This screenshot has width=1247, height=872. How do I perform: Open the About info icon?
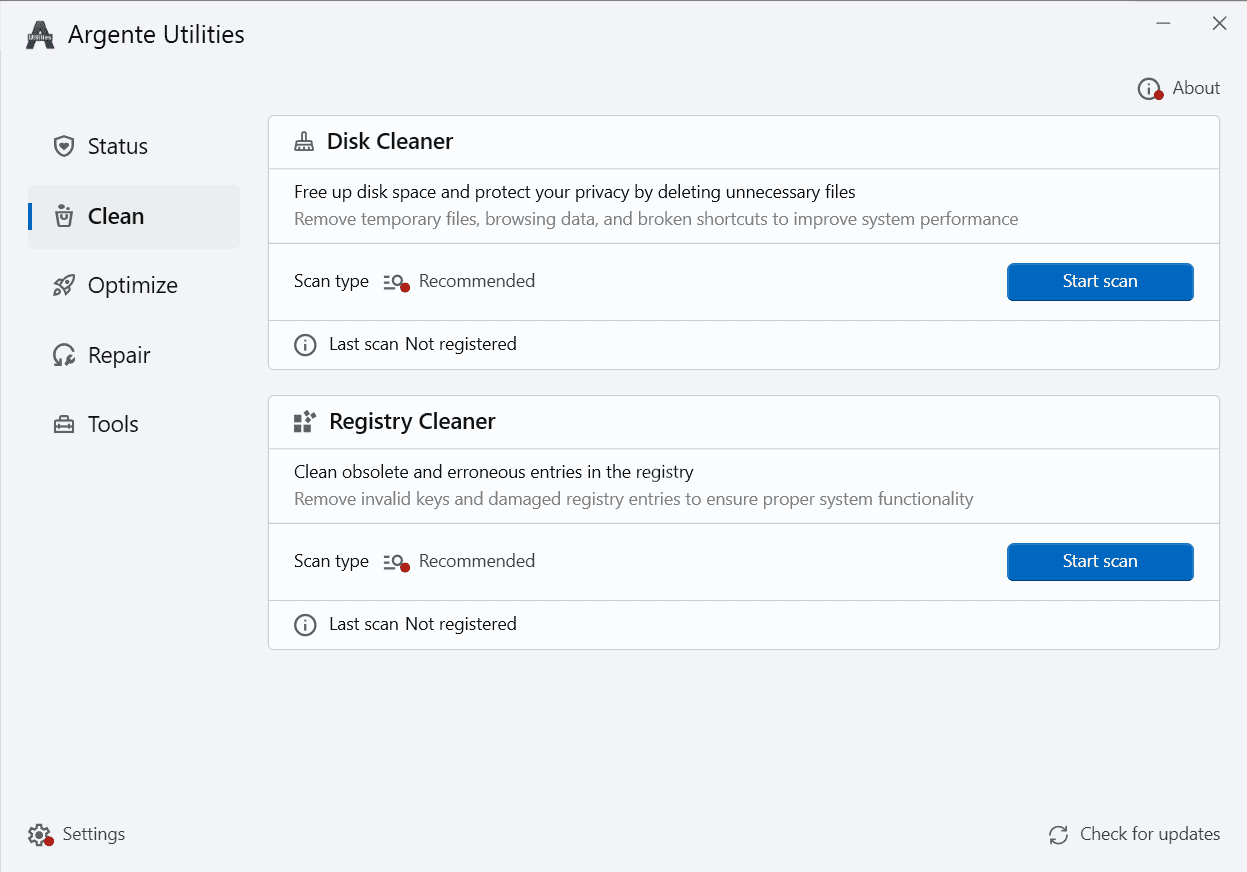point(1149,89)
